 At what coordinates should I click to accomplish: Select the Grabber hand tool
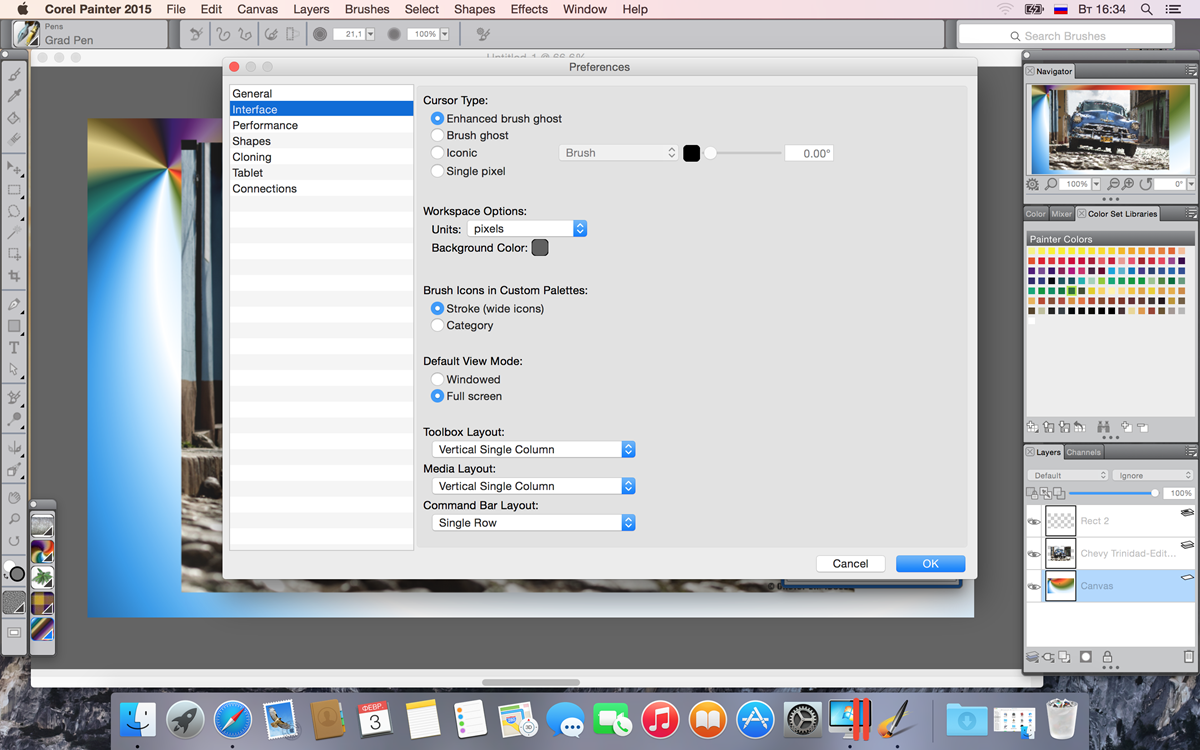[14, 497]
